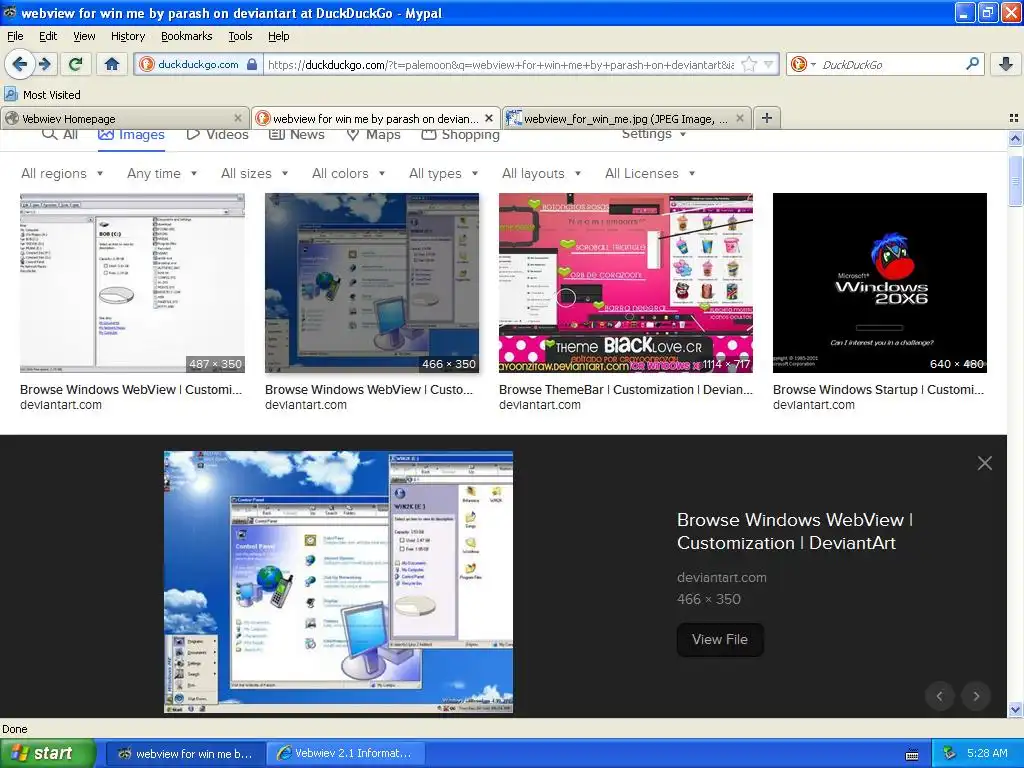Go forward with the Forward arrow button
This screenshot has width=1024, height=768.
pos(44,64)
